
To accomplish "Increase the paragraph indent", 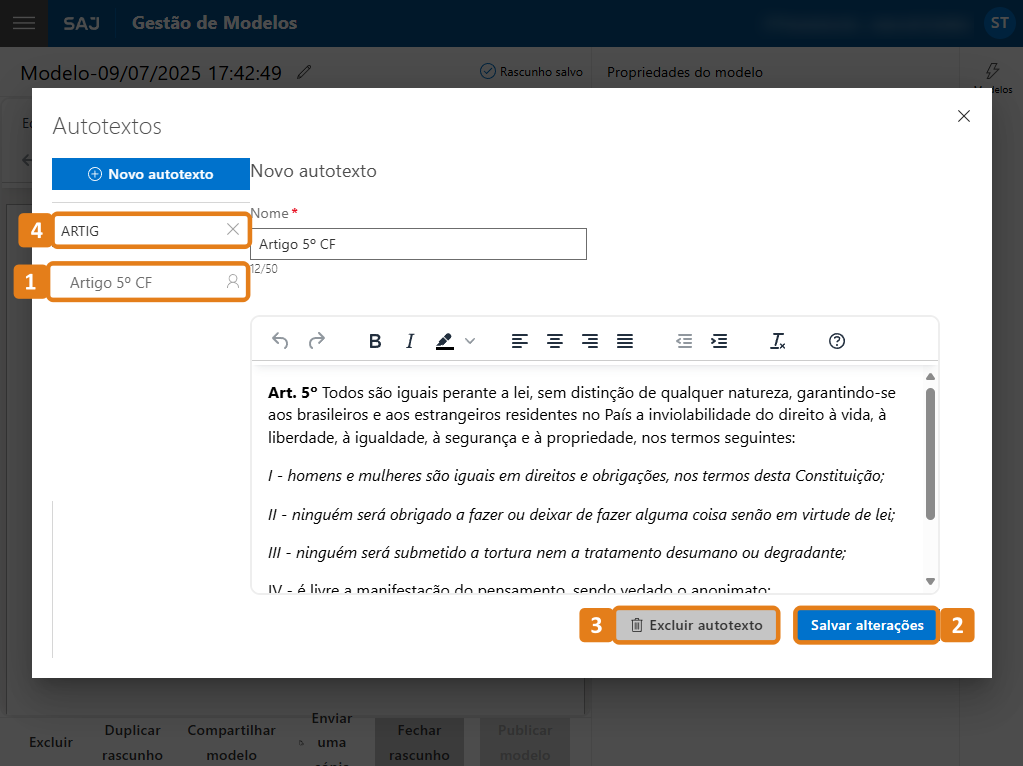I will 719,341.
